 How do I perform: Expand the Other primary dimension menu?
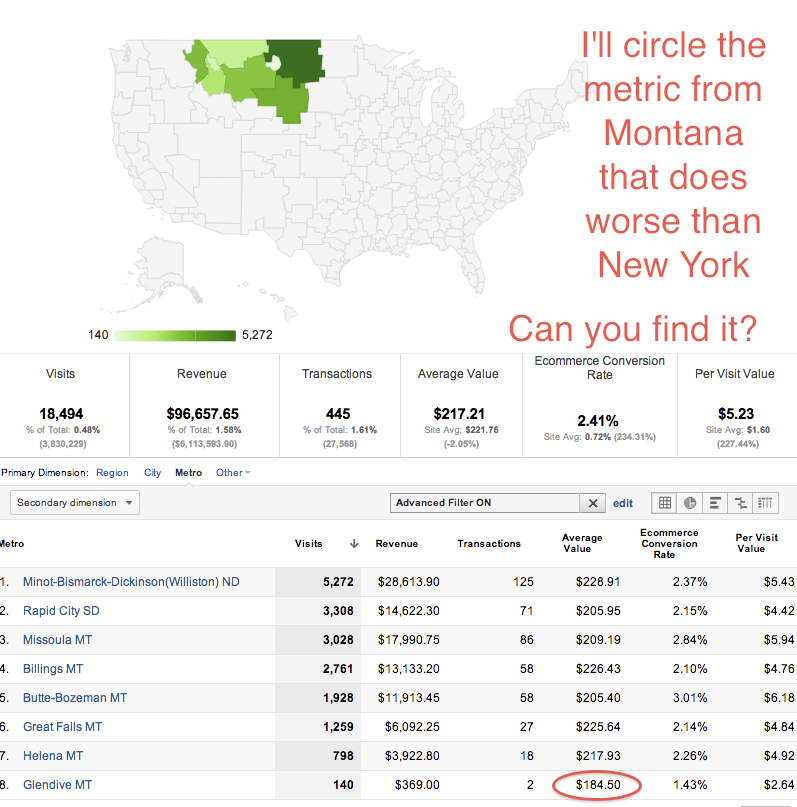[233, 472]
